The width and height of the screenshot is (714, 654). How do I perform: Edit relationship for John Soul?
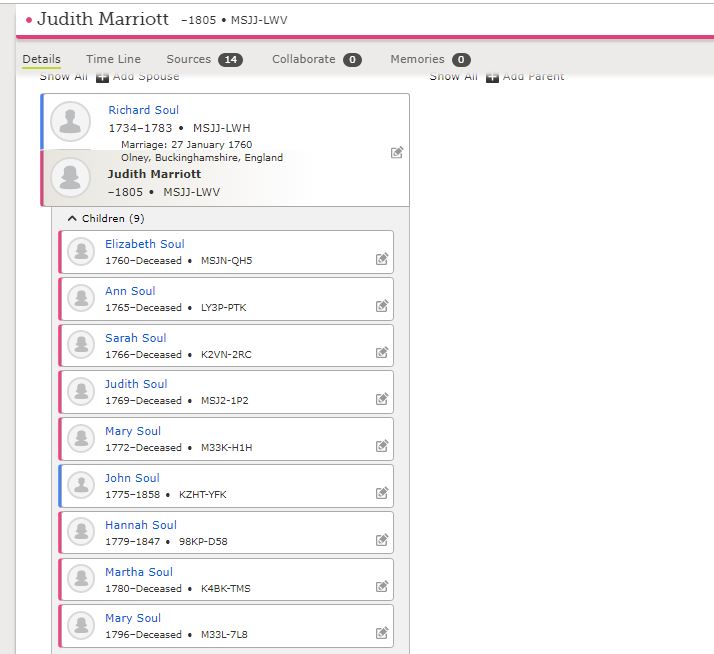coord(382,492)
